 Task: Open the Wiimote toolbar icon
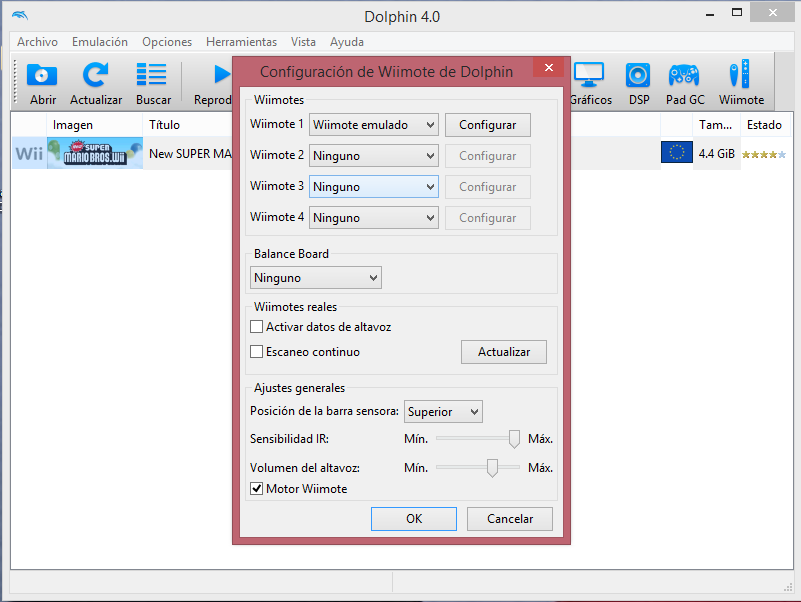pos(740,74)
